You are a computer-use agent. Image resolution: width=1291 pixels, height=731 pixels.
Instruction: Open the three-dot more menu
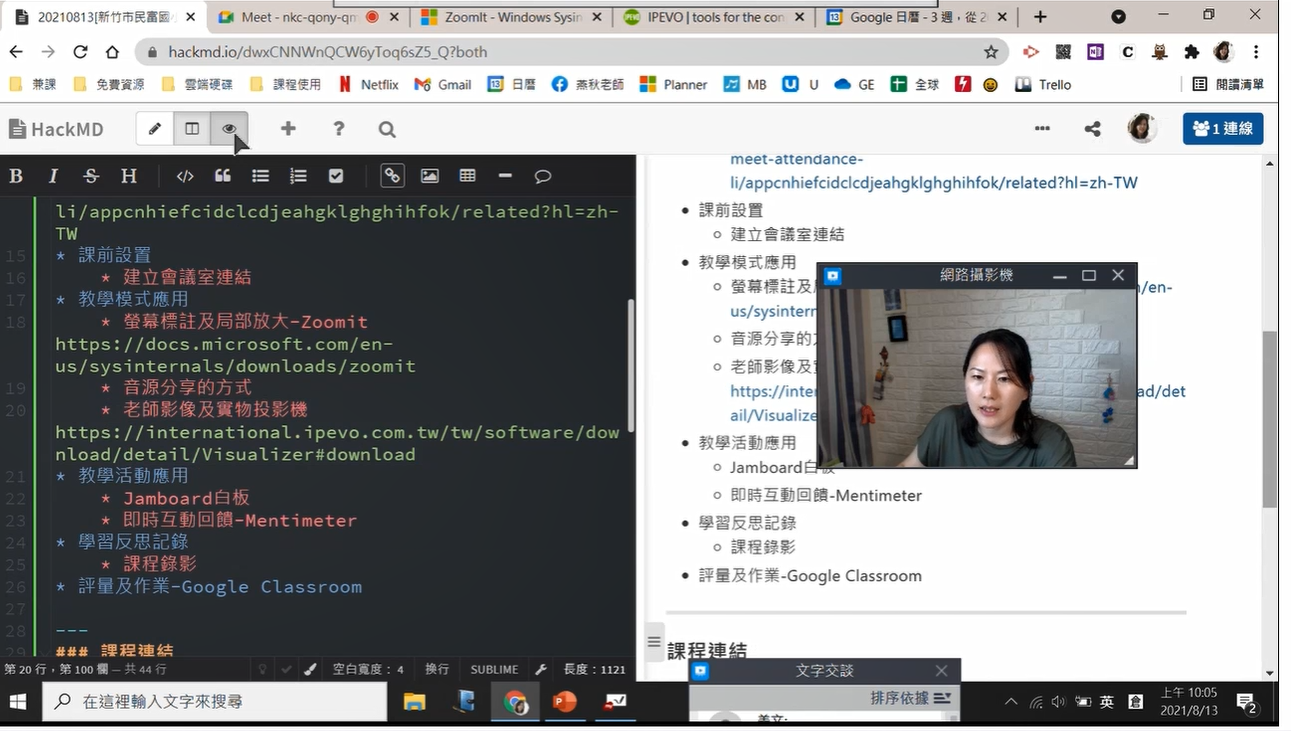click(x=1042, y=129)
